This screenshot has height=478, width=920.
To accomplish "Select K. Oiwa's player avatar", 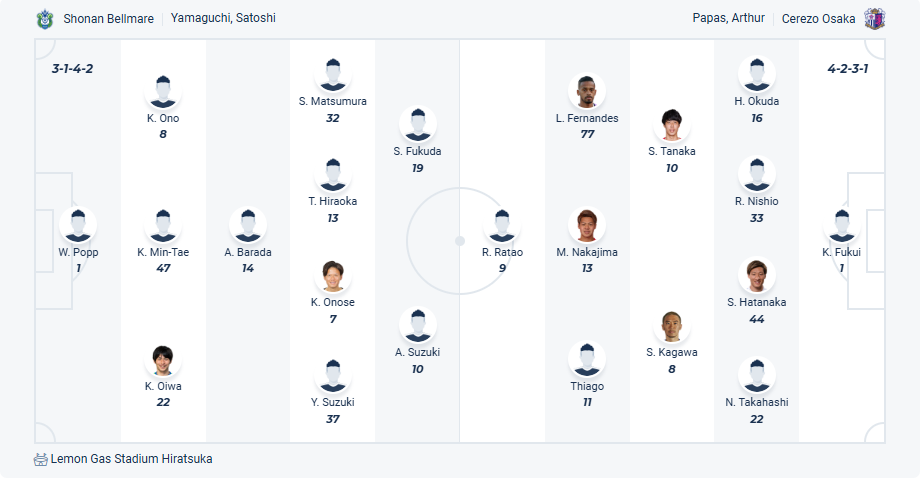I will point(163,360).
